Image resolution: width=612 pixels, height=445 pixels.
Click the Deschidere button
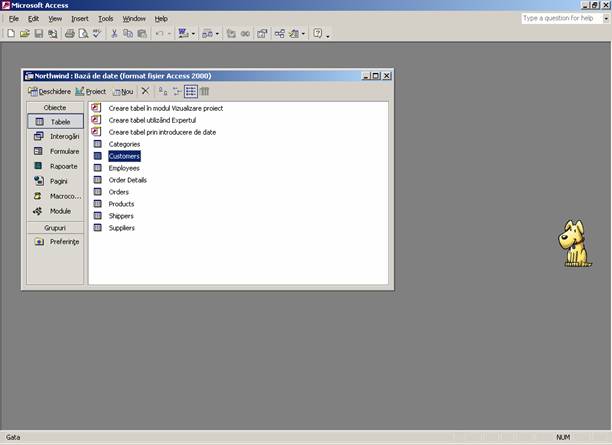point(49,91)
